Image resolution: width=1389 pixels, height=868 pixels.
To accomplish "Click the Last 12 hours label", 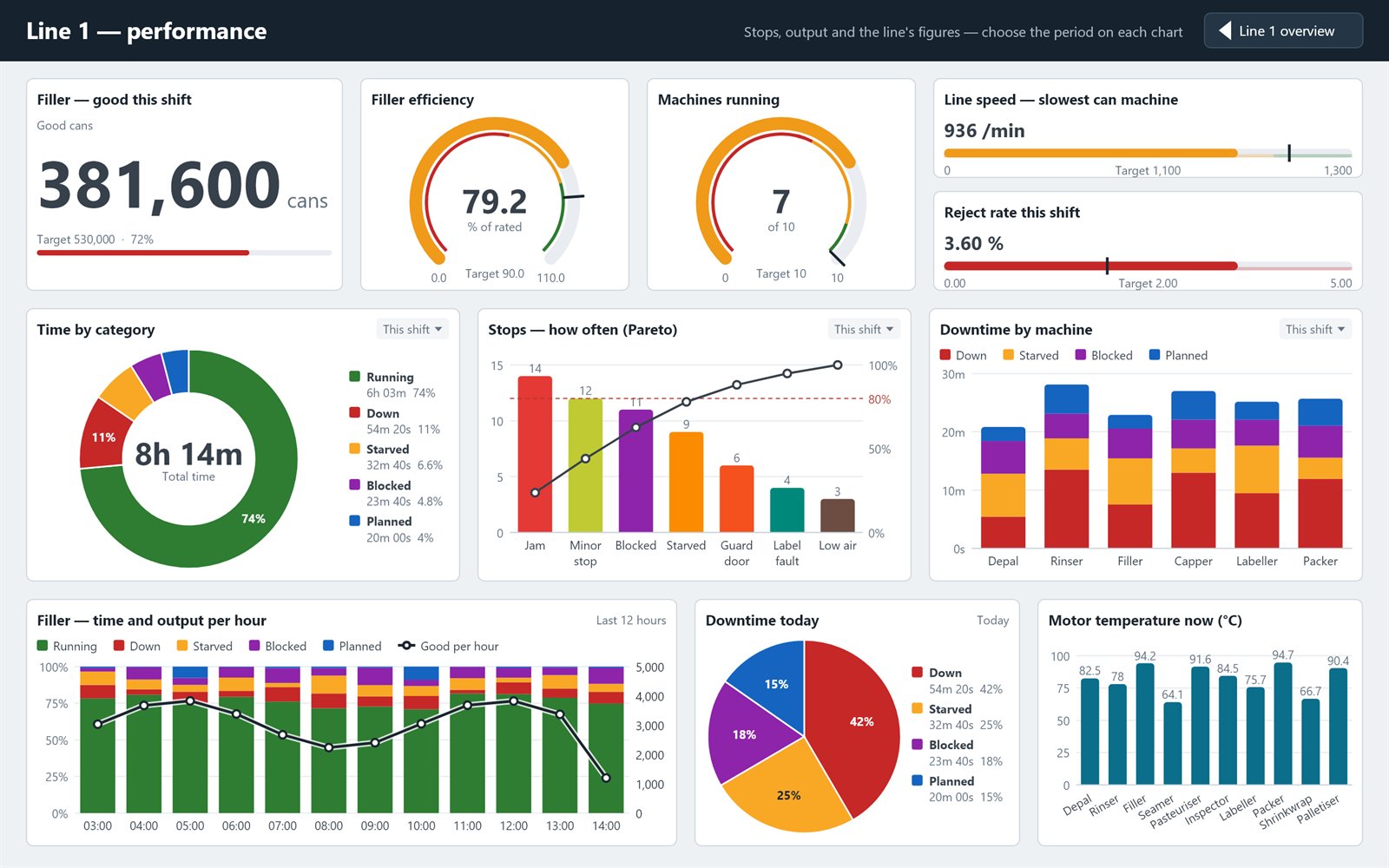I will [x=631, y=620].
